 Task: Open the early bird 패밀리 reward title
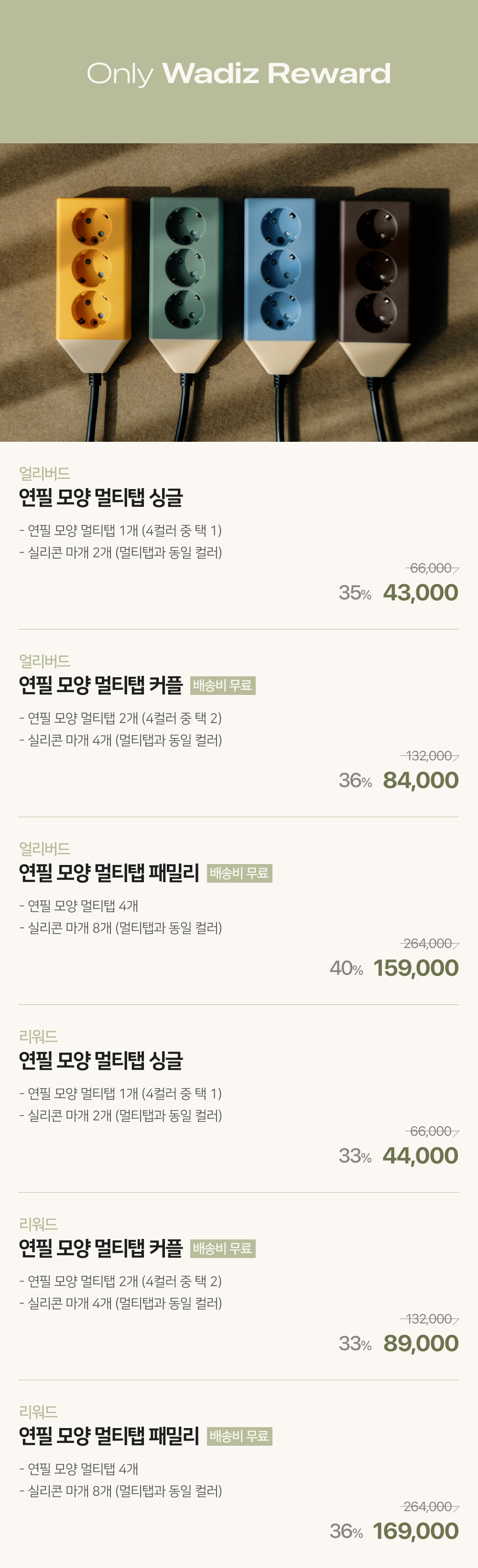109,873
